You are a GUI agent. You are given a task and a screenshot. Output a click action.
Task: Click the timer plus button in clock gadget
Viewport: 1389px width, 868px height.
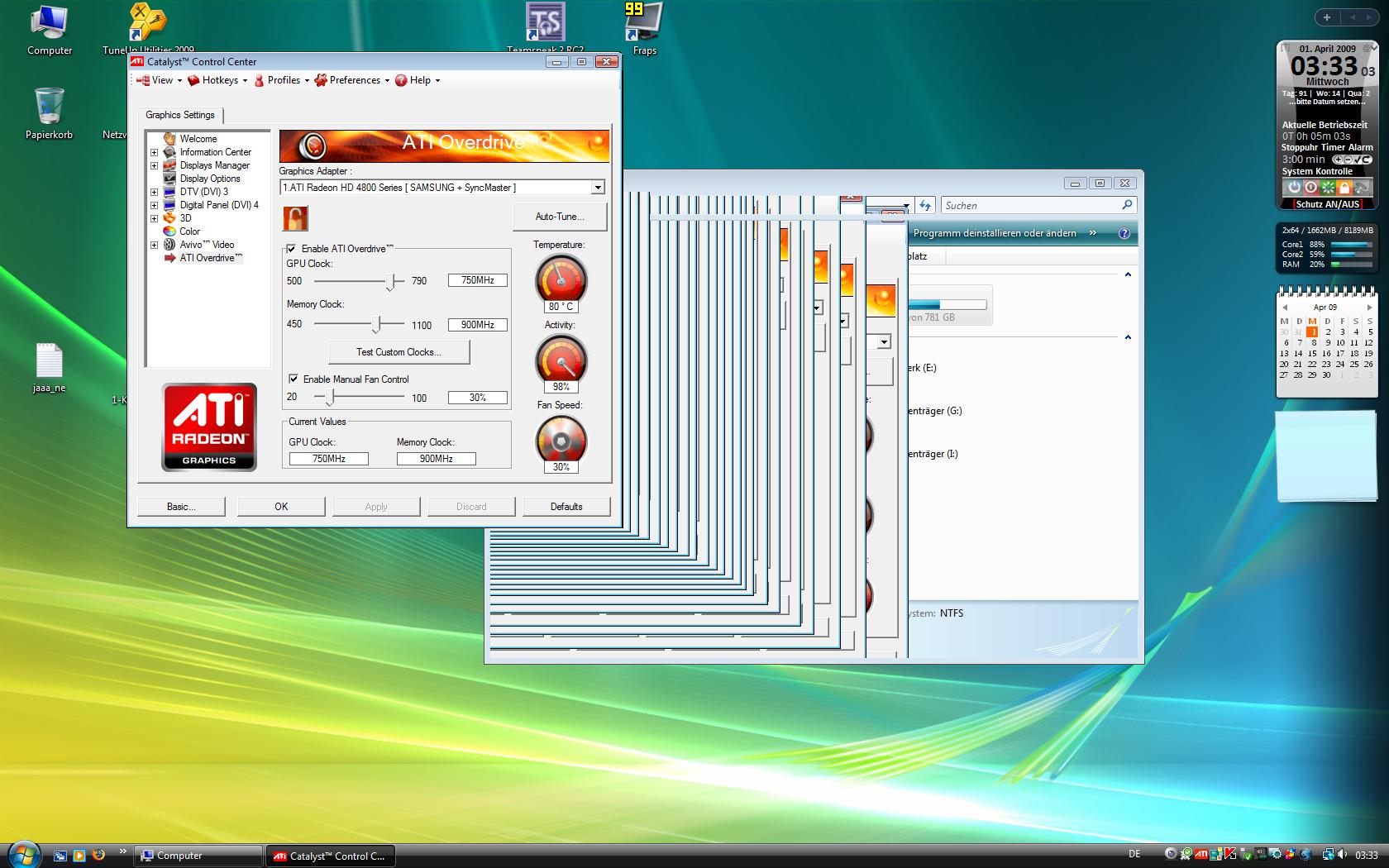point(1337,160)
